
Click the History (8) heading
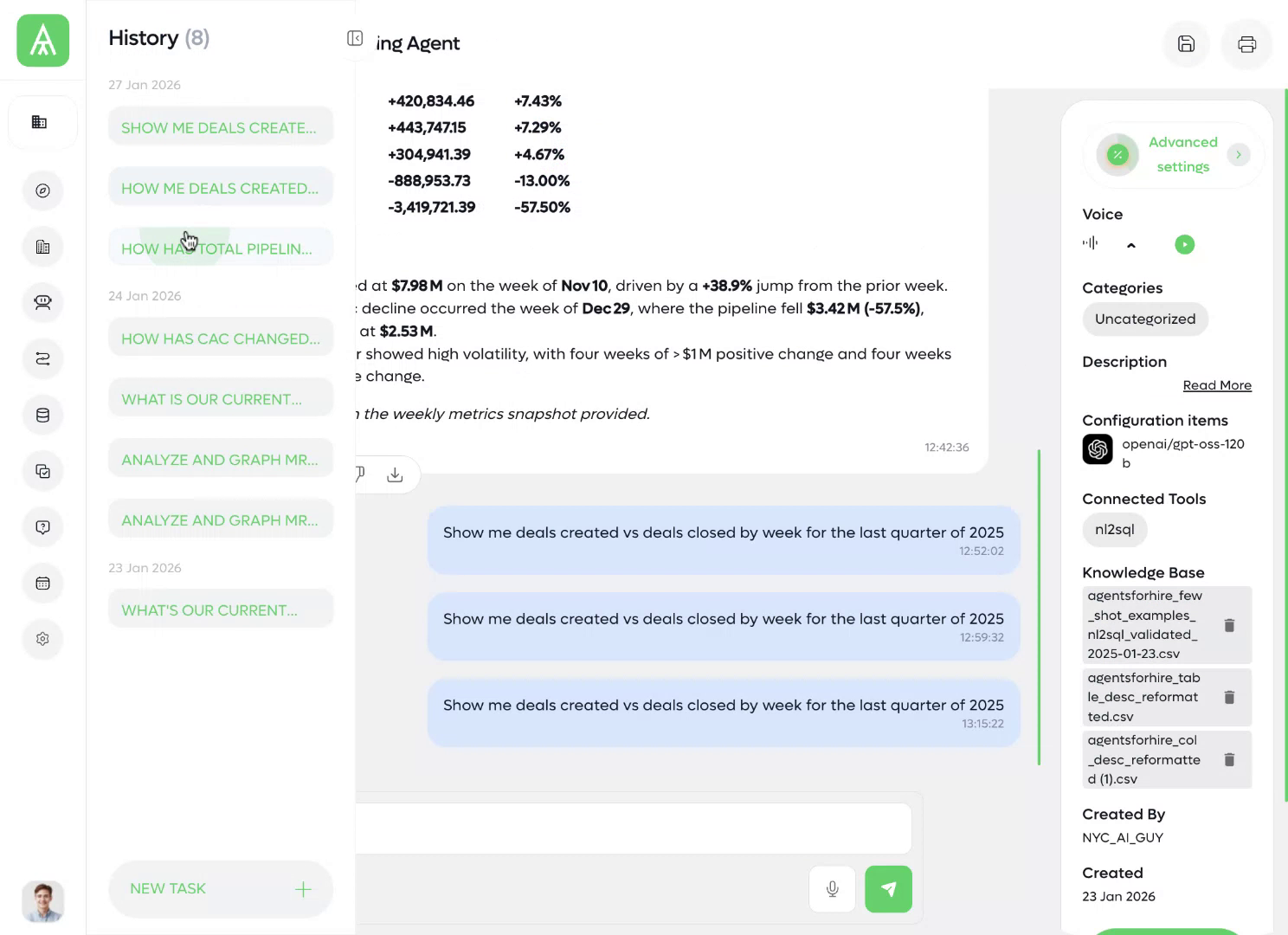click(159, 38)
